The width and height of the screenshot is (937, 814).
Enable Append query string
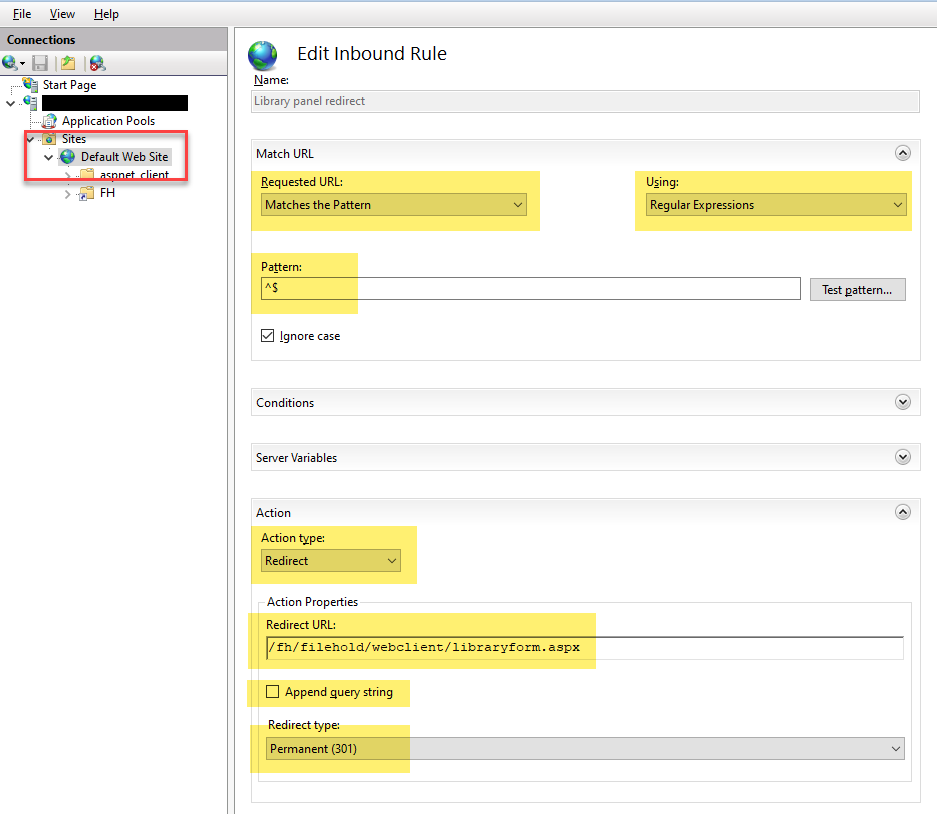click(x=270, y=692)
